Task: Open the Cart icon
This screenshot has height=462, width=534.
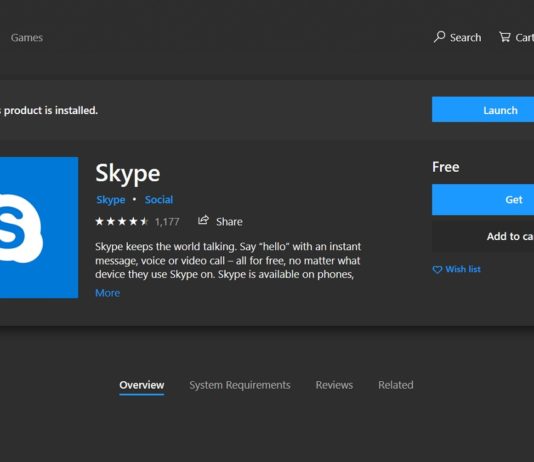Action: 504,36
